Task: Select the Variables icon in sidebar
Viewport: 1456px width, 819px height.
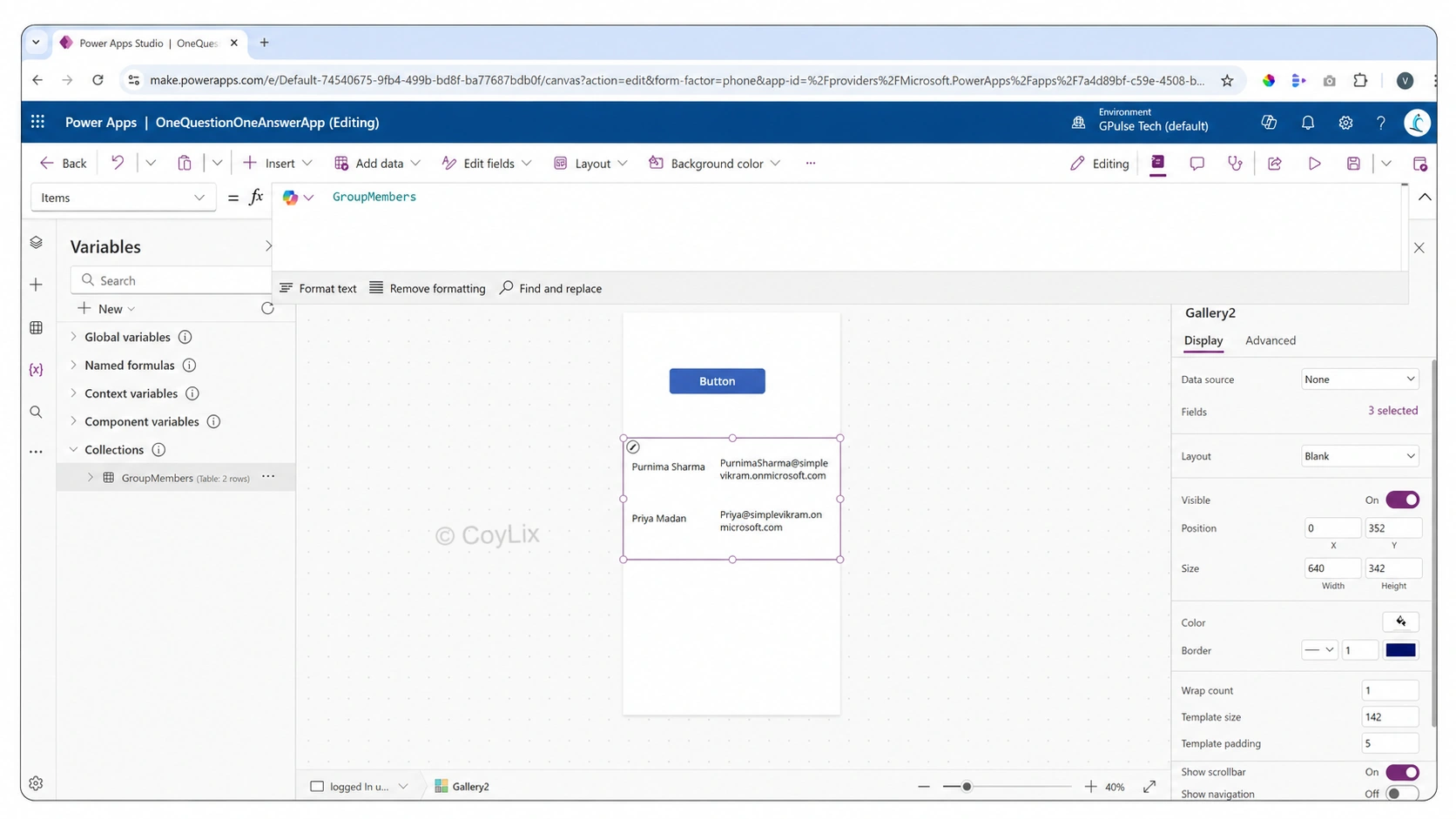Action: (36, 370)
